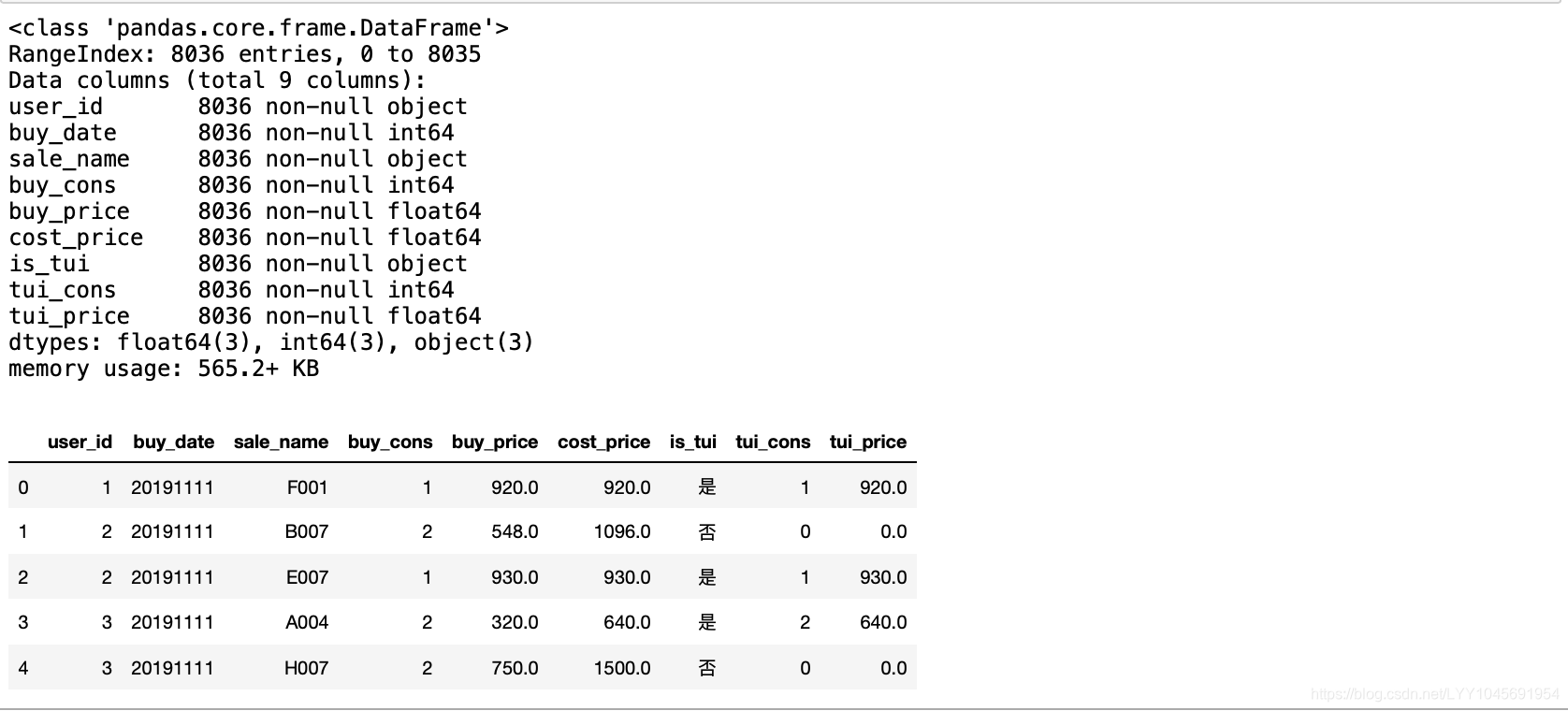Click buy_price value 750.0
Image resolution: width=1568 pixels, height=711 pixels.
[x=515, y=668]
